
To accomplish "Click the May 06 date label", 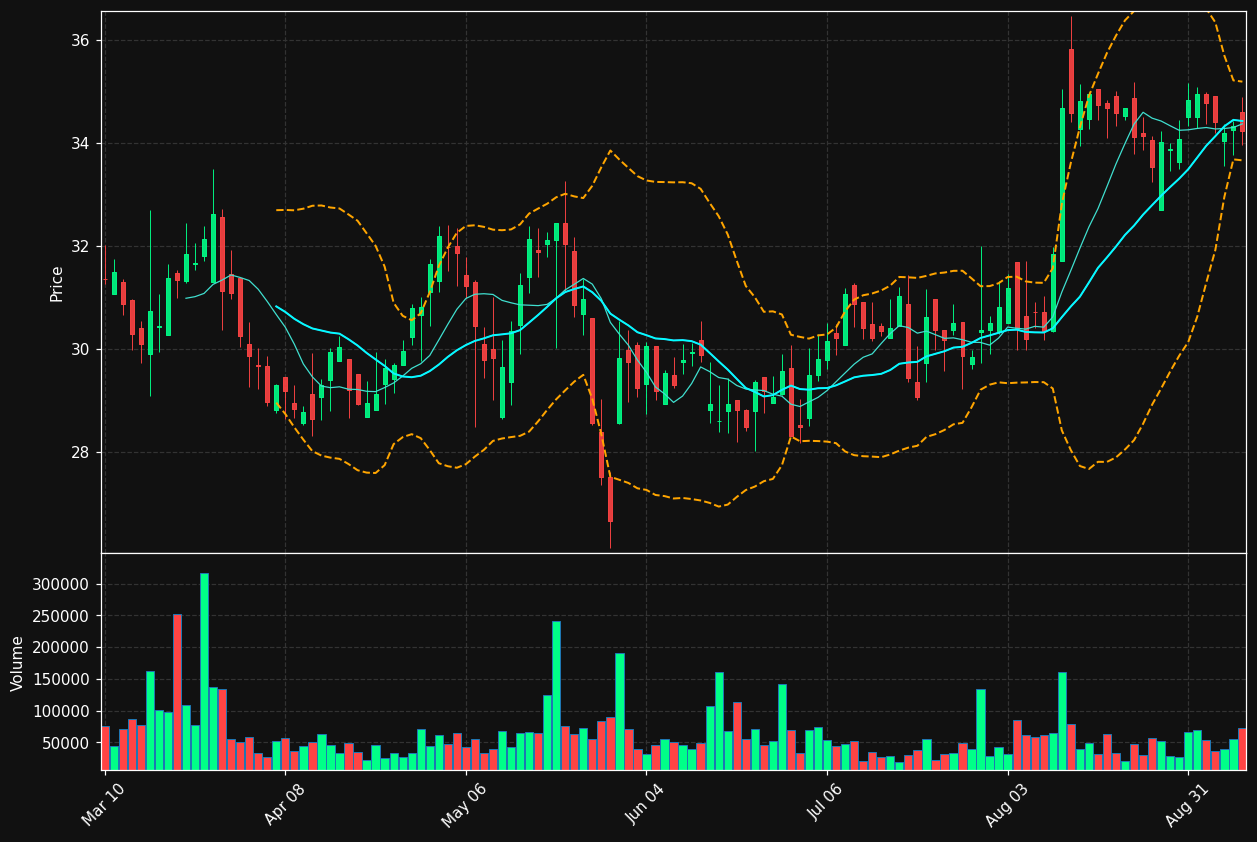I will coord(463,803).
